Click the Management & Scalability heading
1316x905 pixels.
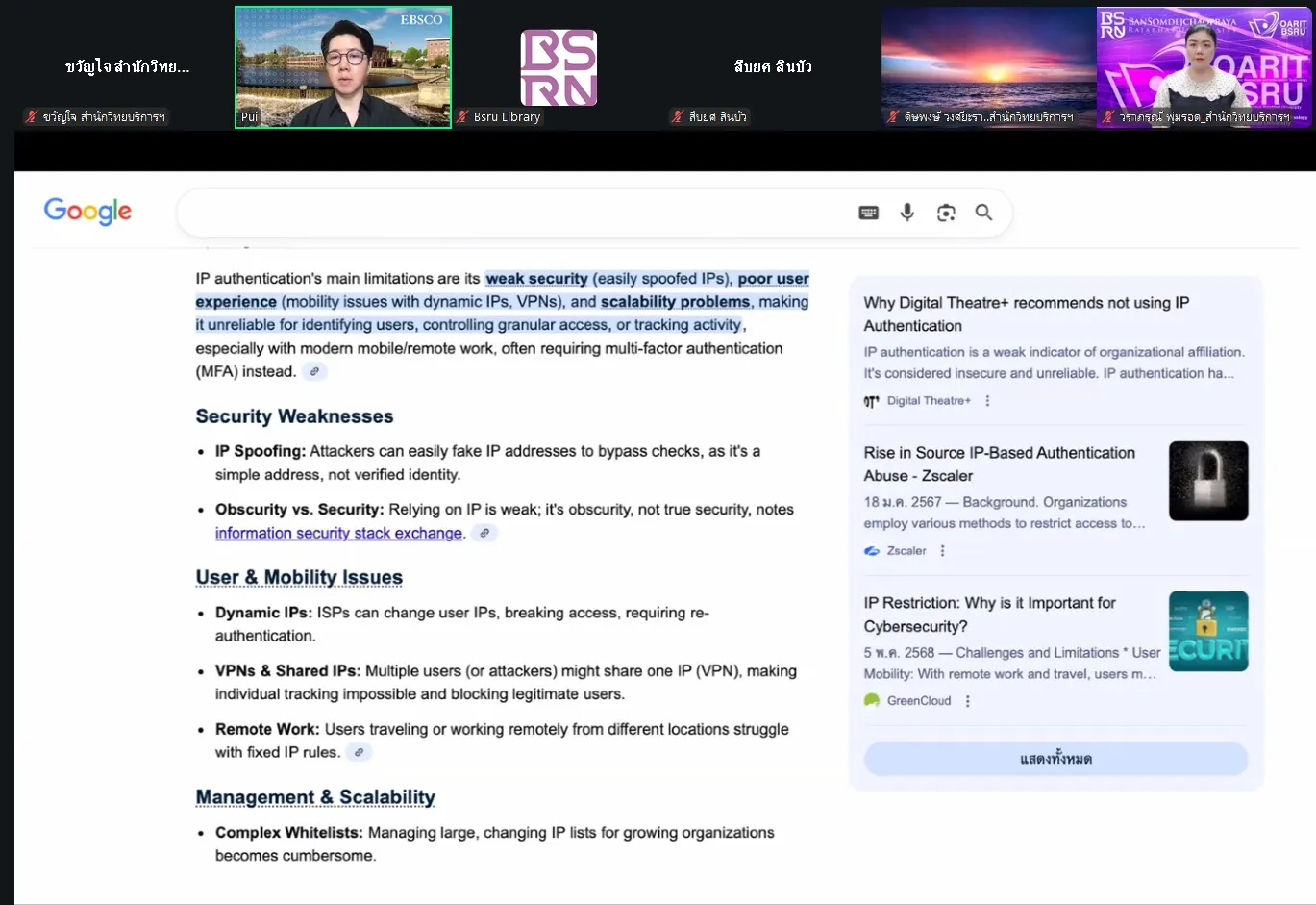(315, 797)
